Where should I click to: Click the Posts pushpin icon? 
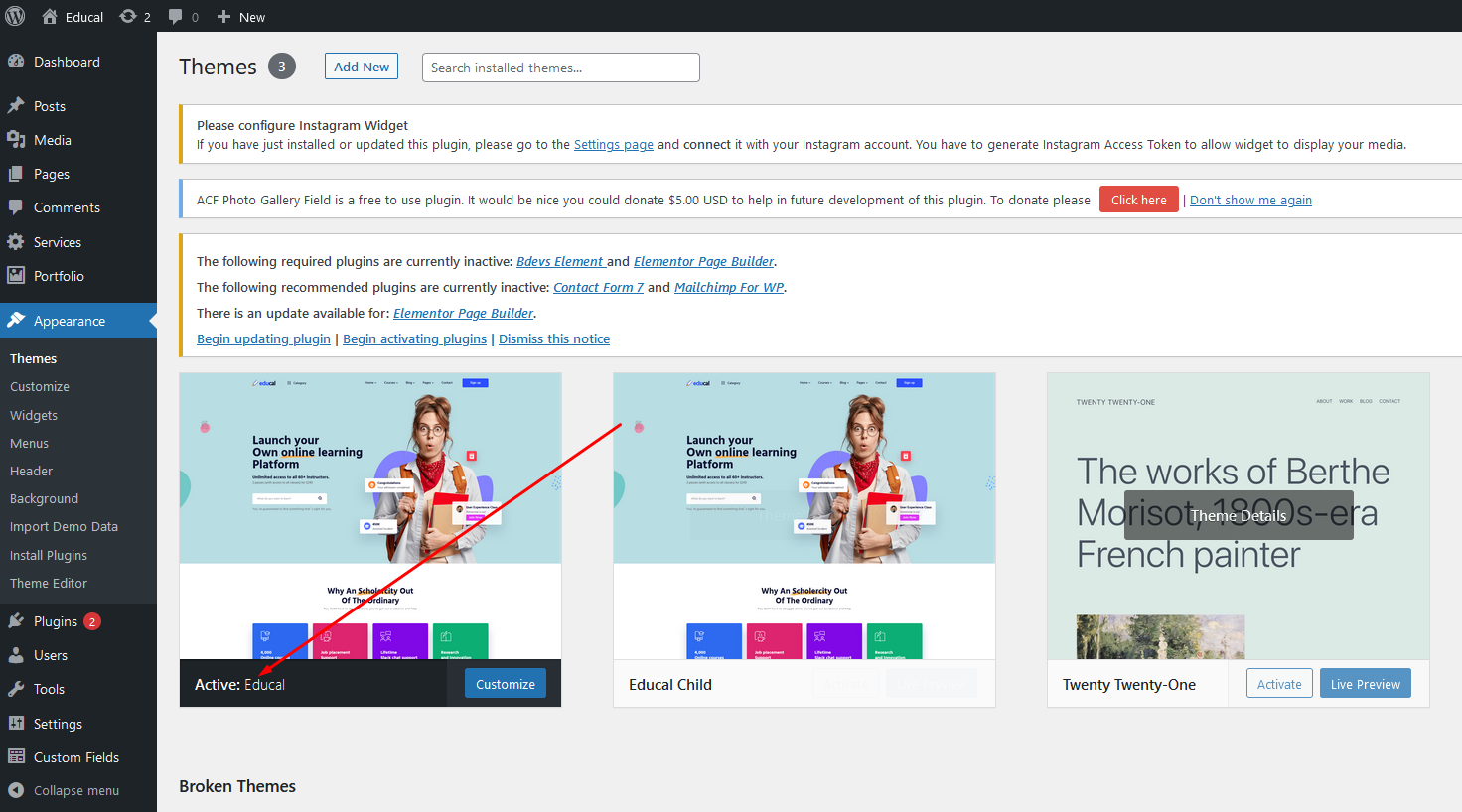[16, 105]
